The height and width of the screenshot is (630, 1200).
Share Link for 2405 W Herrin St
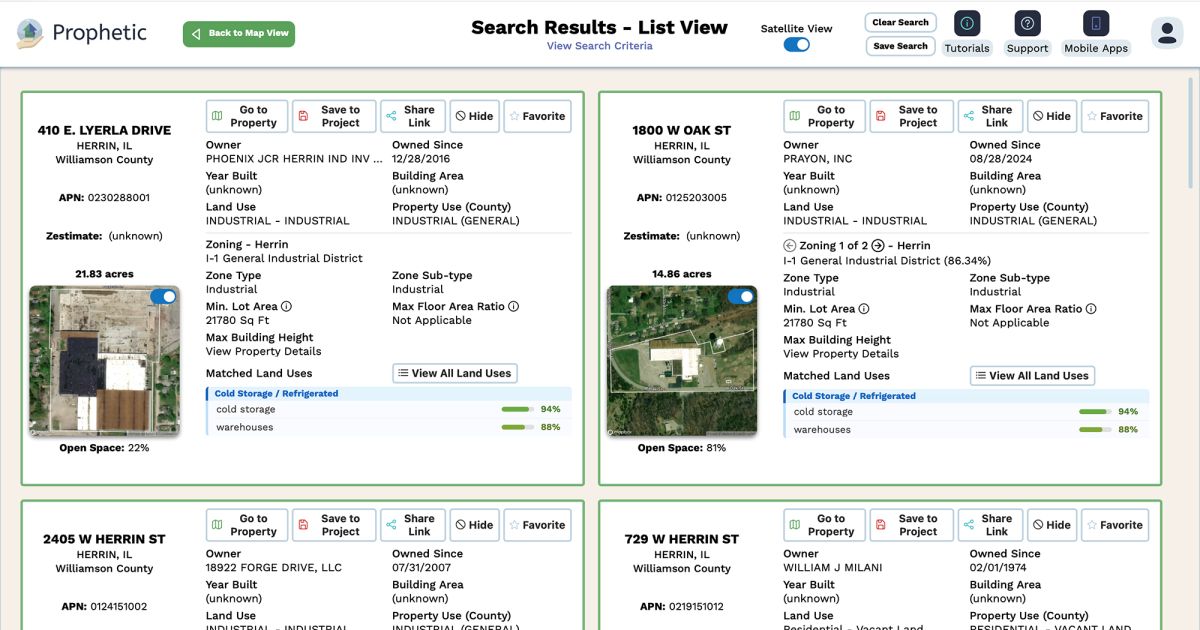click(x=413, y=525)
